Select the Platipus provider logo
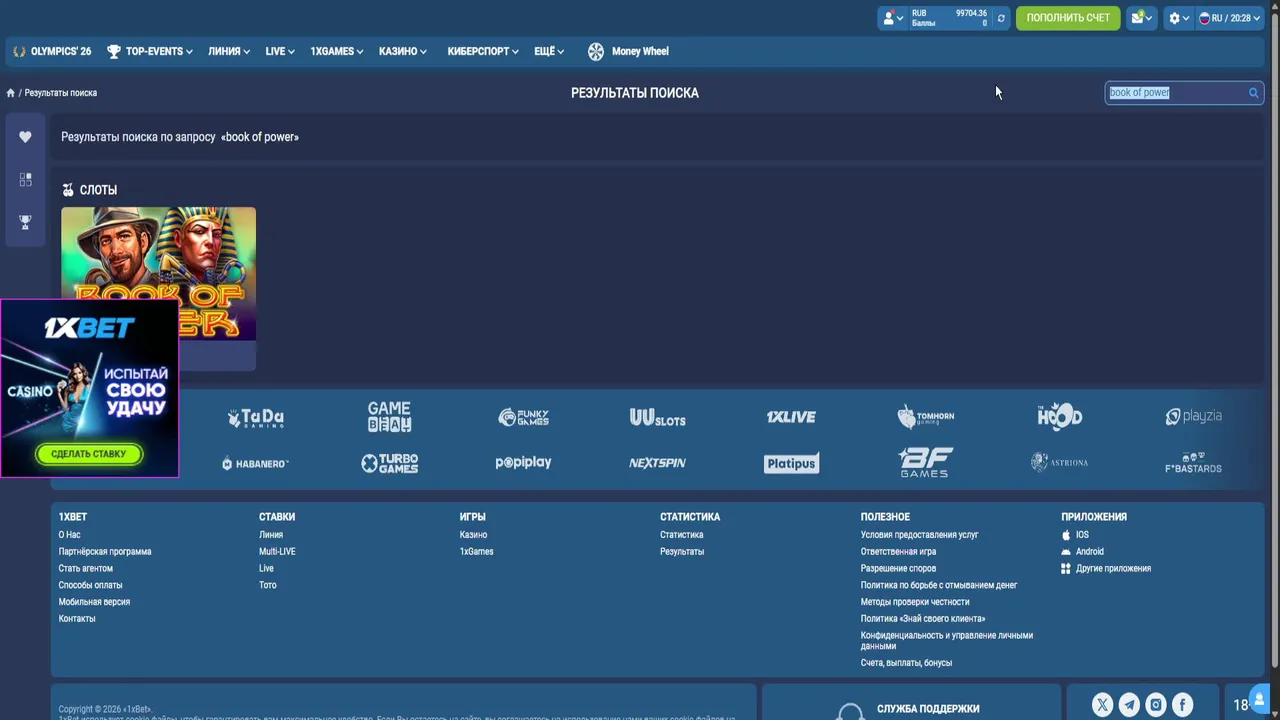Image resolution: width=1280 pixels, height=720 pixels. point(791,463)
